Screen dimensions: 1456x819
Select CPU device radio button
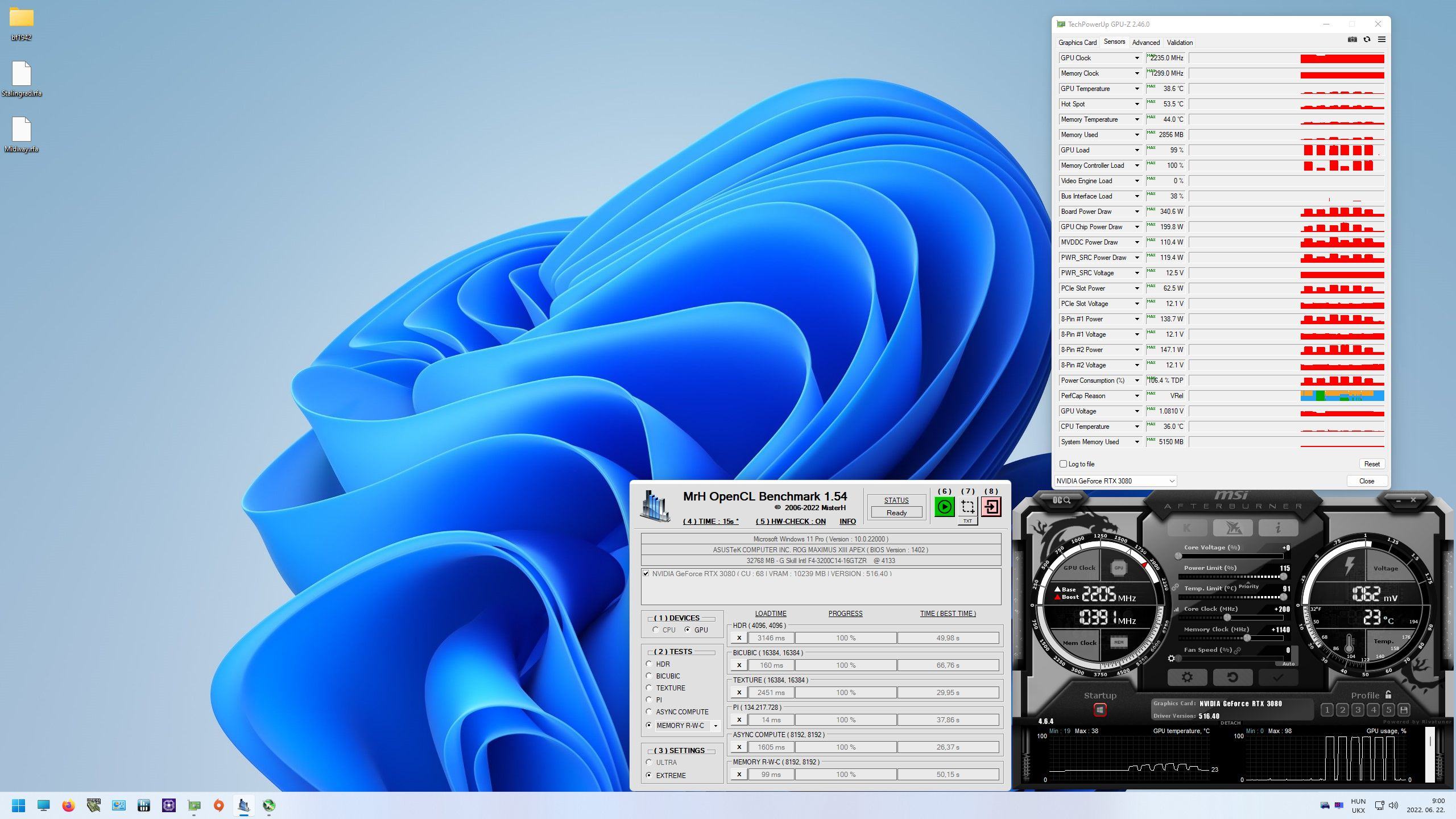click(656, 630)
